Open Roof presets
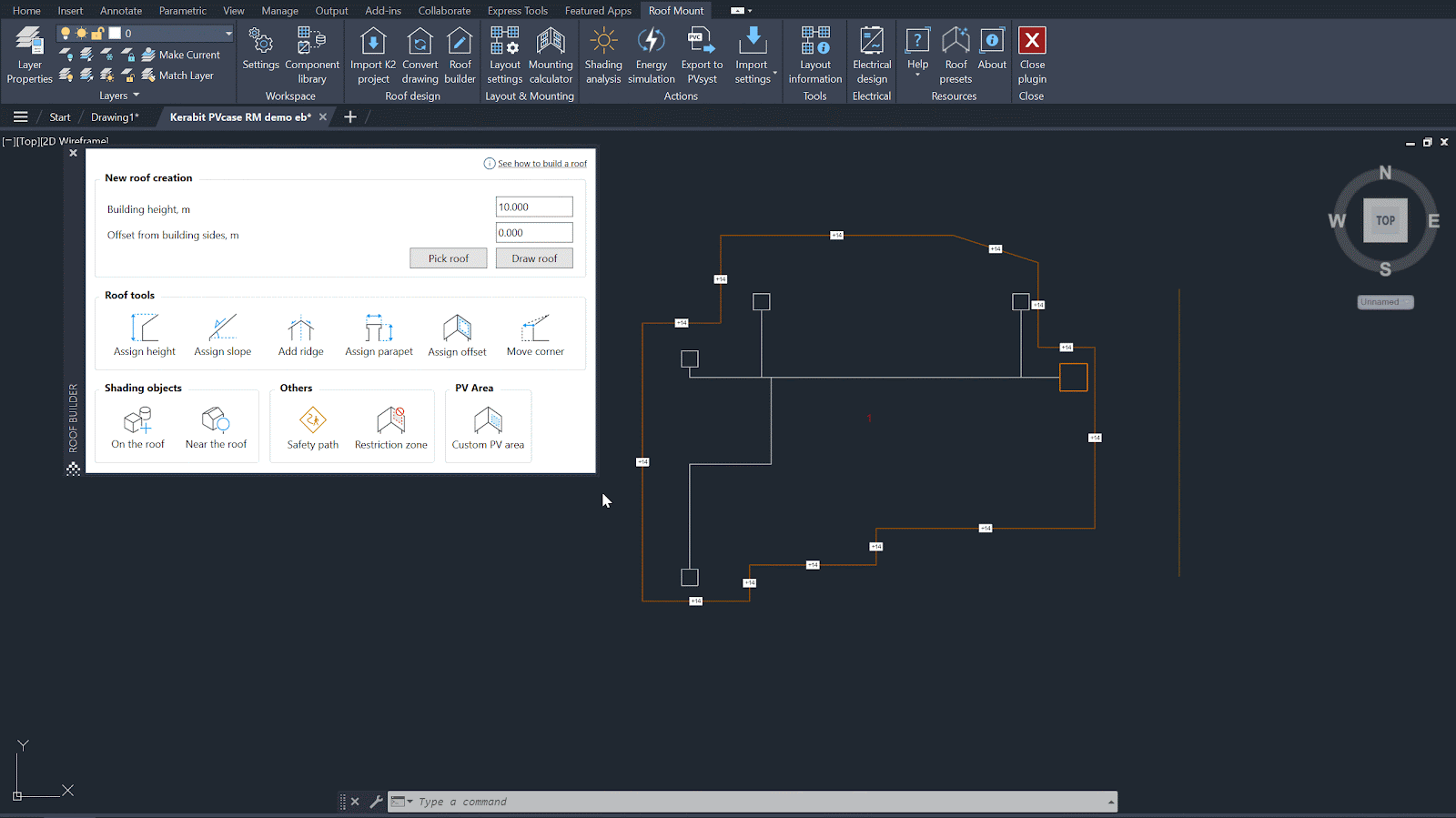Viewport: 1456px width, 818px height. point(955,56)
